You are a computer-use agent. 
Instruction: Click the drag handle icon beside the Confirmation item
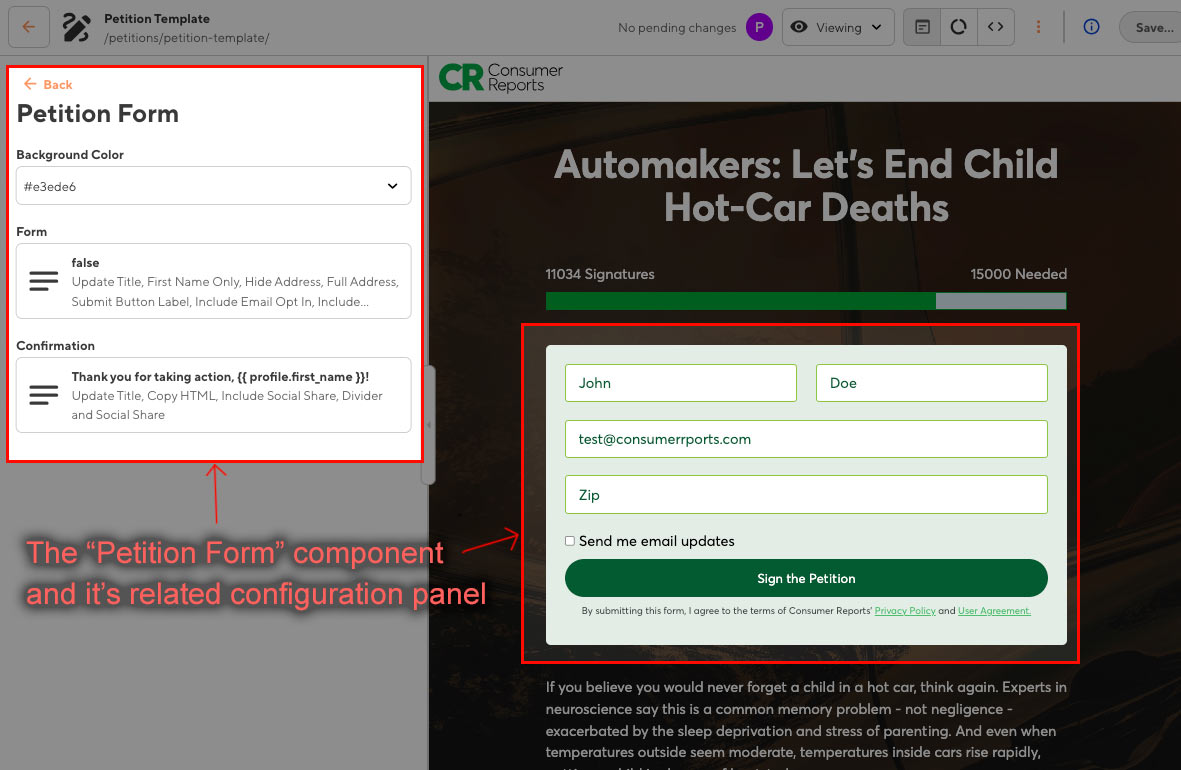point(42,395)
